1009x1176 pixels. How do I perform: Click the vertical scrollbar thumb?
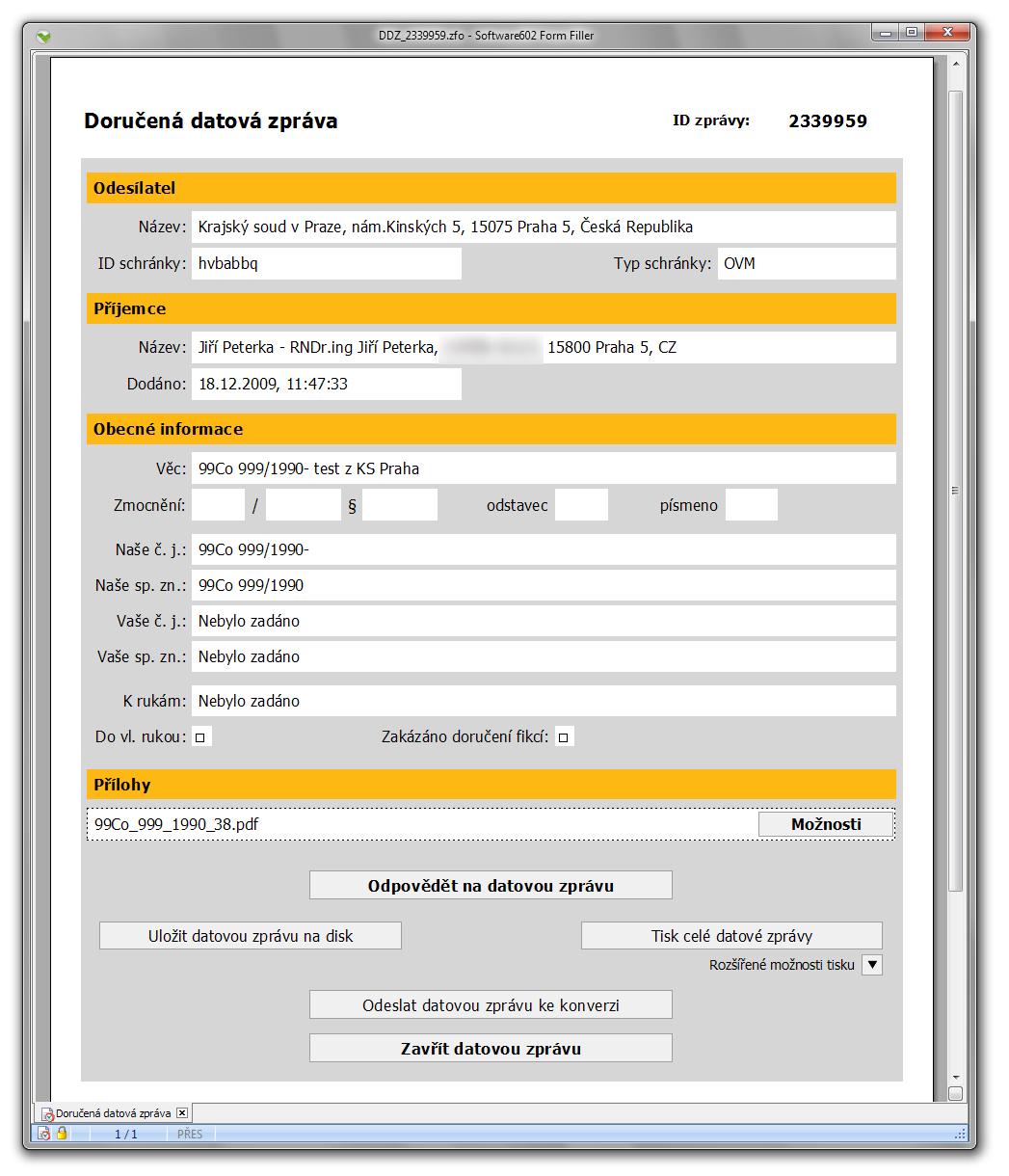(955, 490)
